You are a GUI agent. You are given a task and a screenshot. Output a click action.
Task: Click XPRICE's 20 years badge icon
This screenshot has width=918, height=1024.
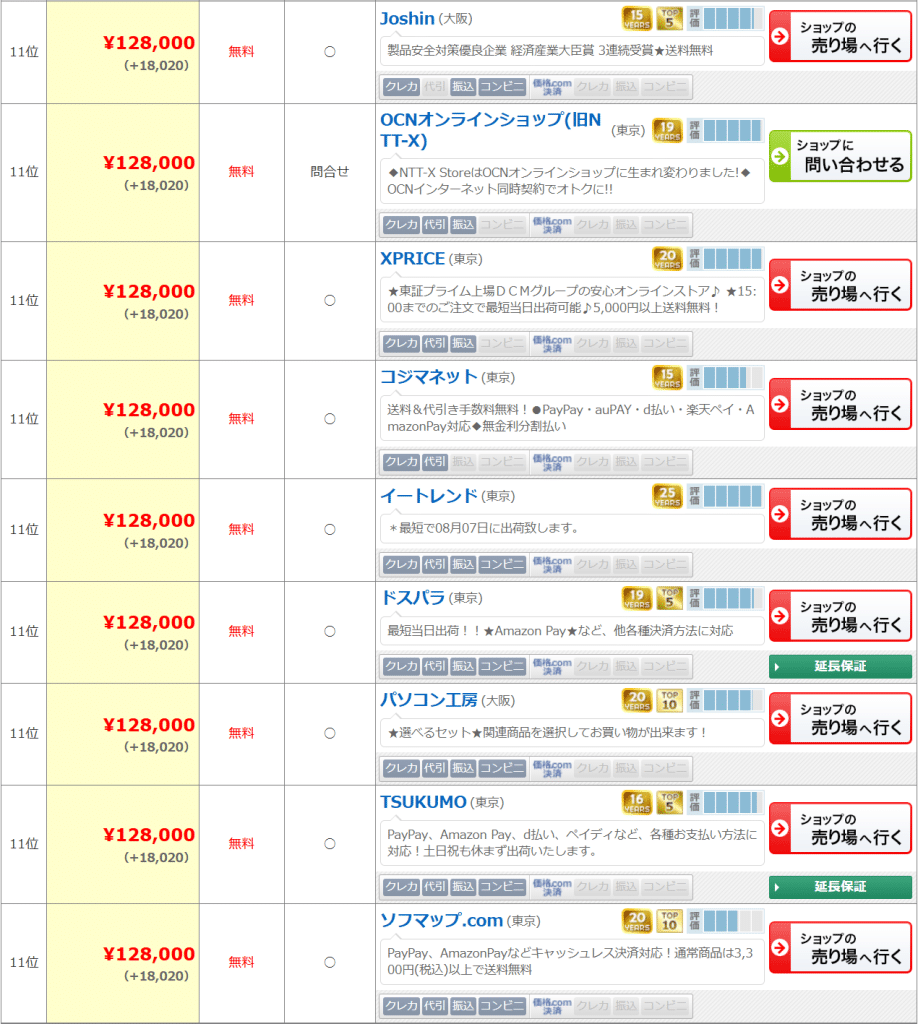[x=667, y=259]
